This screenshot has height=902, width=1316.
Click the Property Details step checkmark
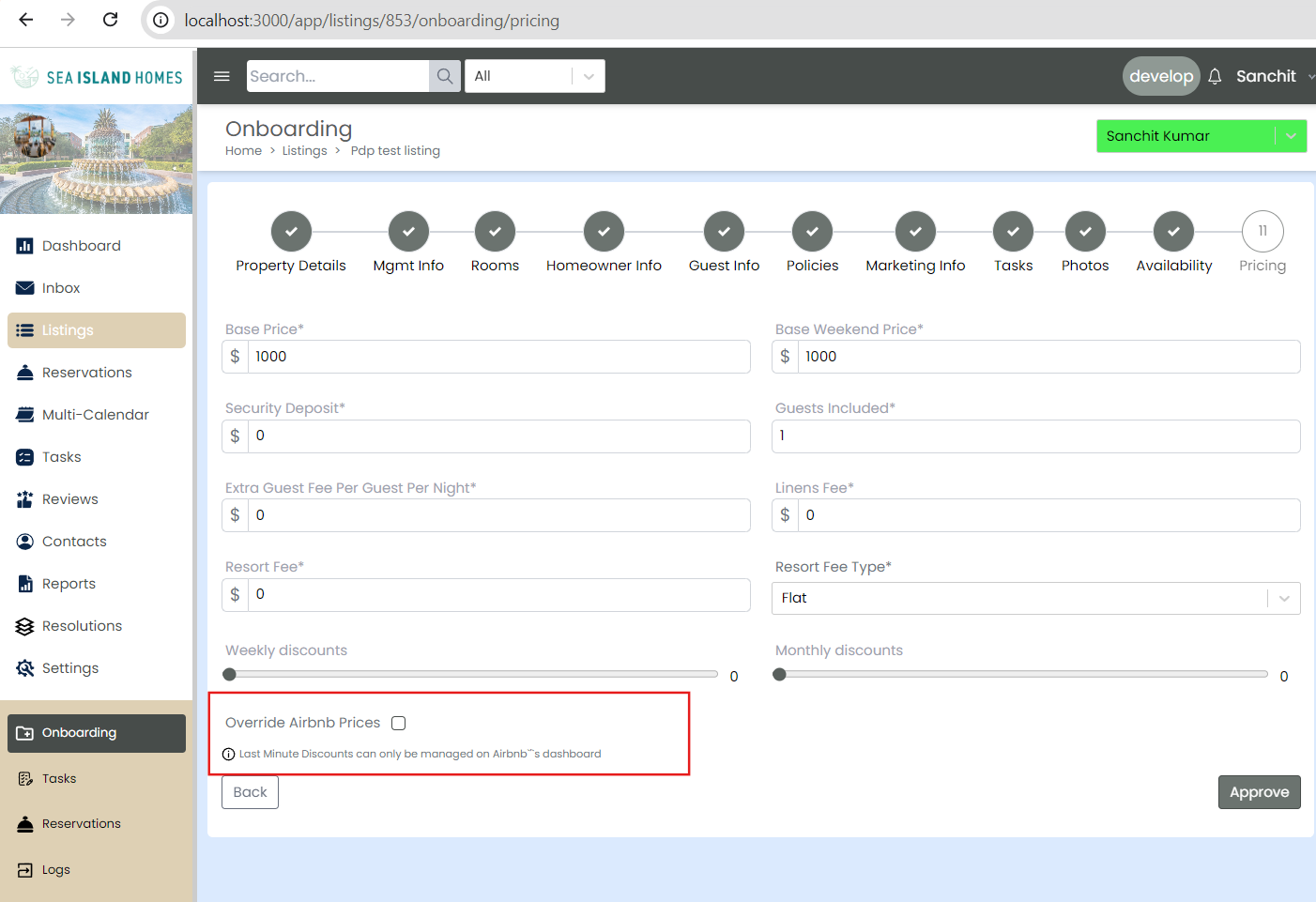[291, 231]
